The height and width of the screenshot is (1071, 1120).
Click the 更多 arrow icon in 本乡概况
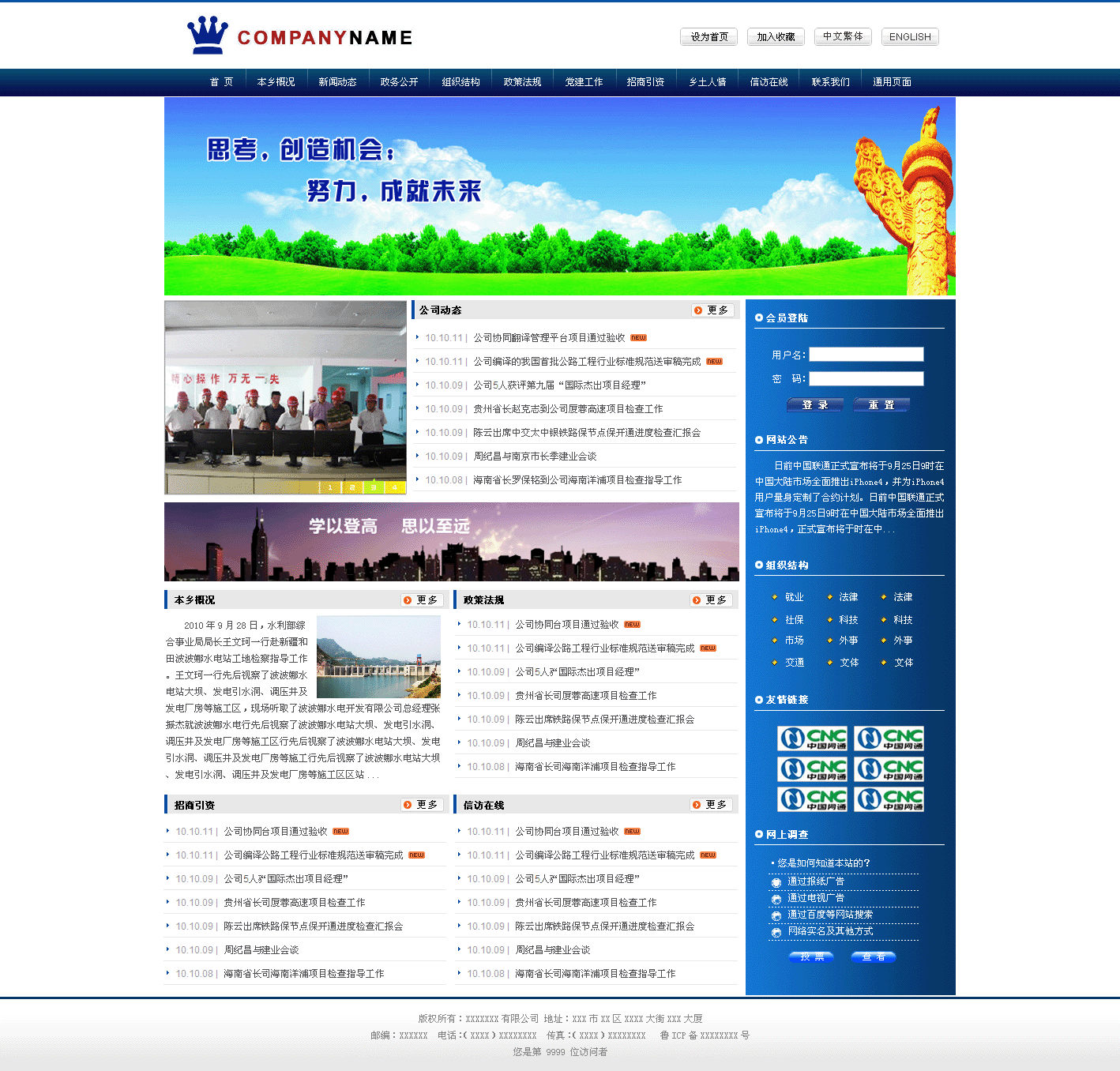tap(408, 600)
